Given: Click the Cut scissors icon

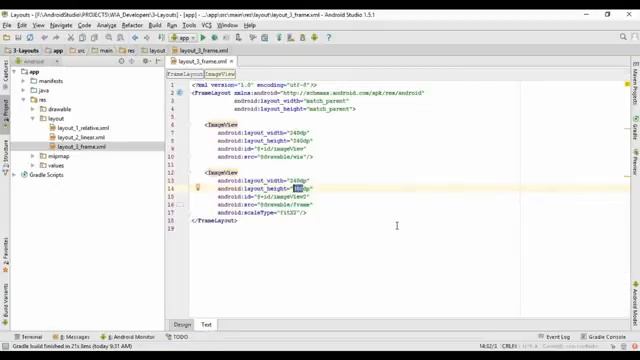Looking at the screenshot, I should pos(71,38).
